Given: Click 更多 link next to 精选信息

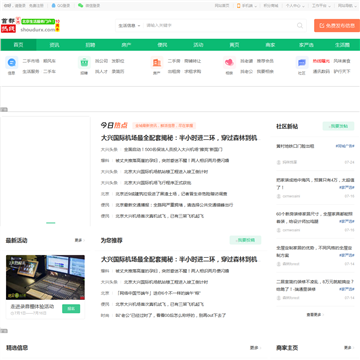Looking at the screenshot, I should click(x=255, y=348).
